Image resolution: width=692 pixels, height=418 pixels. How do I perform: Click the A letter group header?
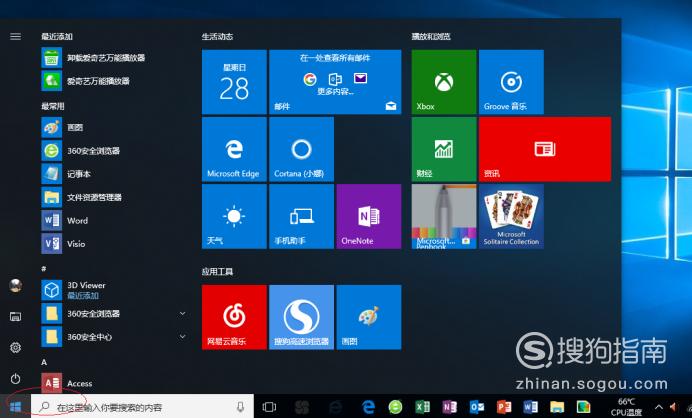click(44, 362)
